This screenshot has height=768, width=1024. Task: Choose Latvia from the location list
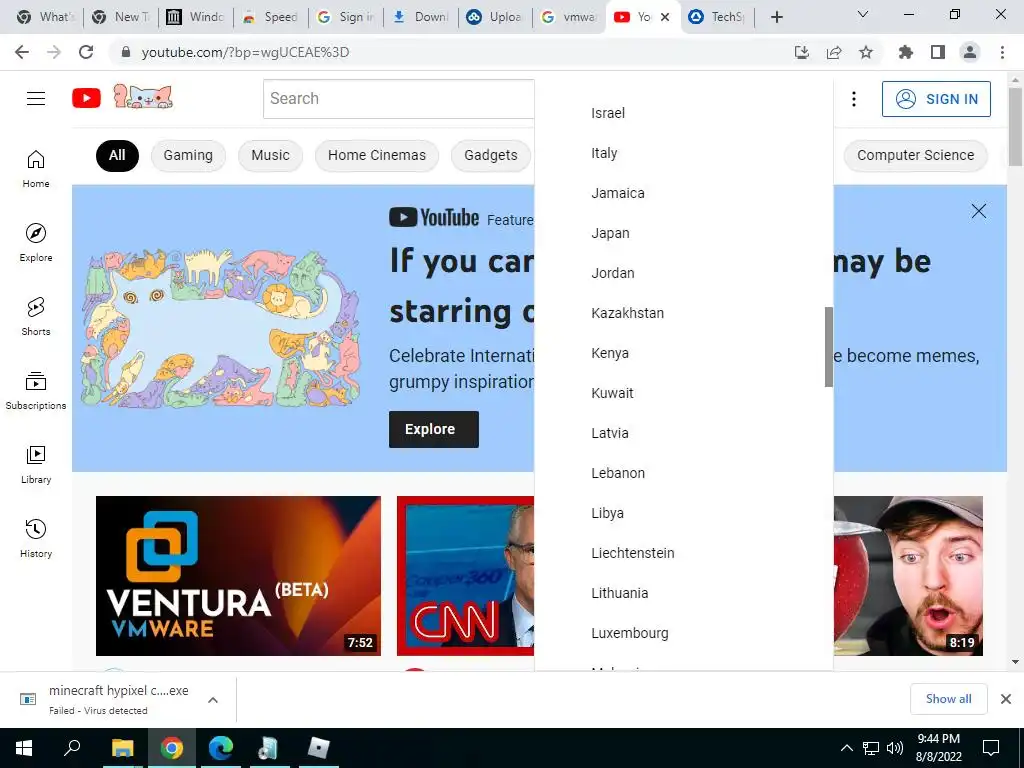(684, 433)
